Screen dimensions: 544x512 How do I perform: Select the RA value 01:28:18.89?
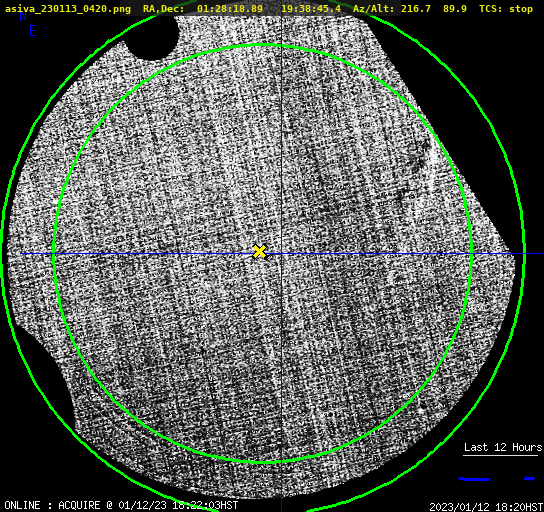pyautogui.click(x=230, y=9)
